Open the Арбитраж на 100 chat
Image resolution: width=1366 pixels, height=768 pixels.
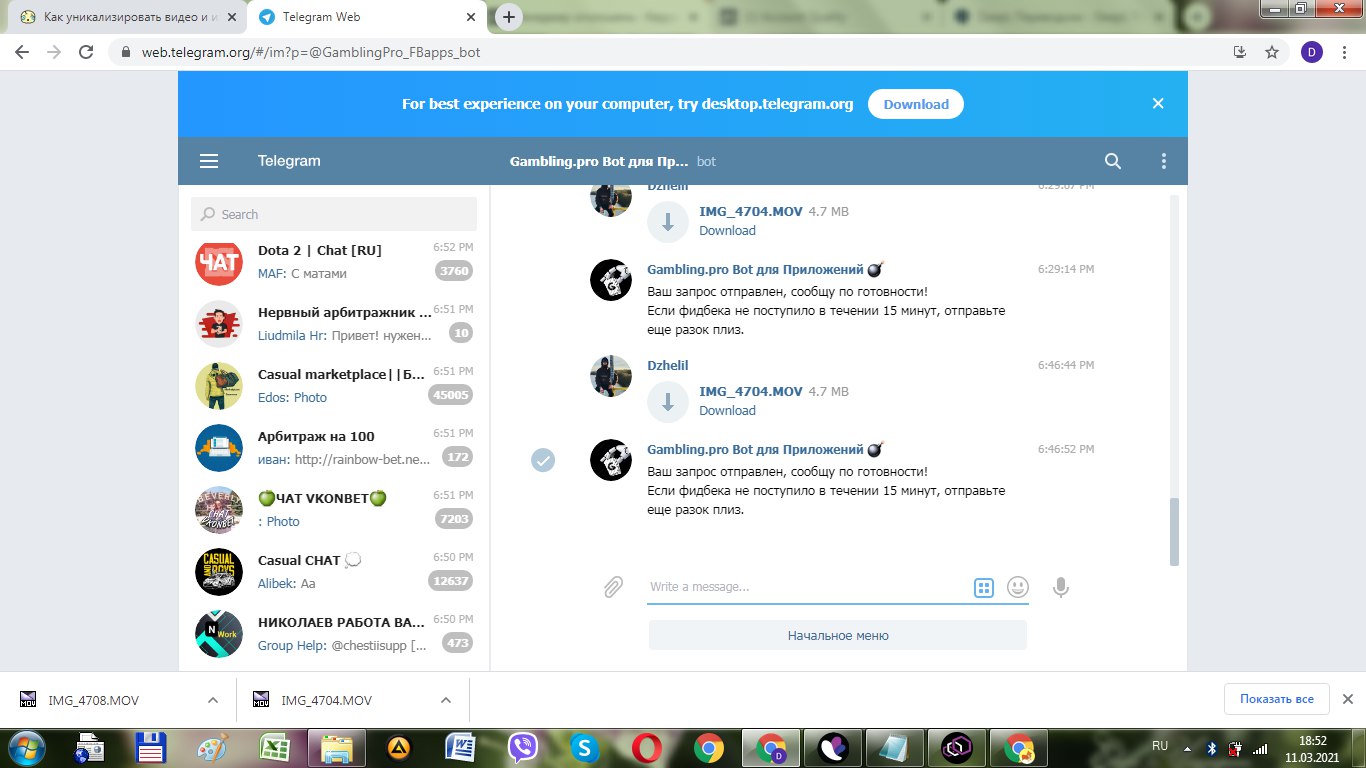click(x=334, y=447)
